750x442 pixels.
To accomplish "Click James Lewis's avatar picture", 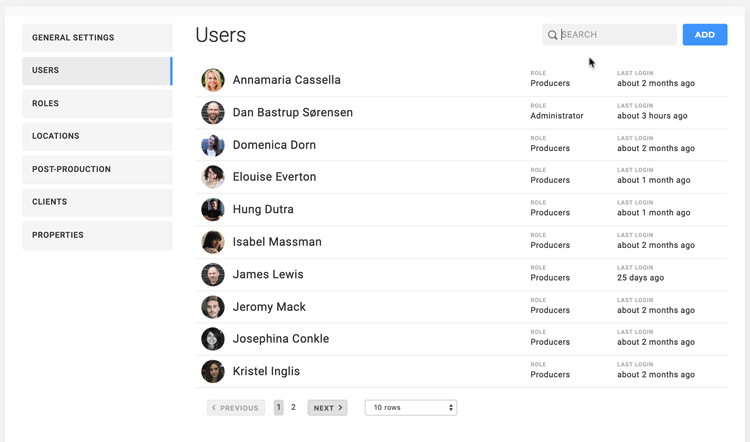I will [213, 275].
